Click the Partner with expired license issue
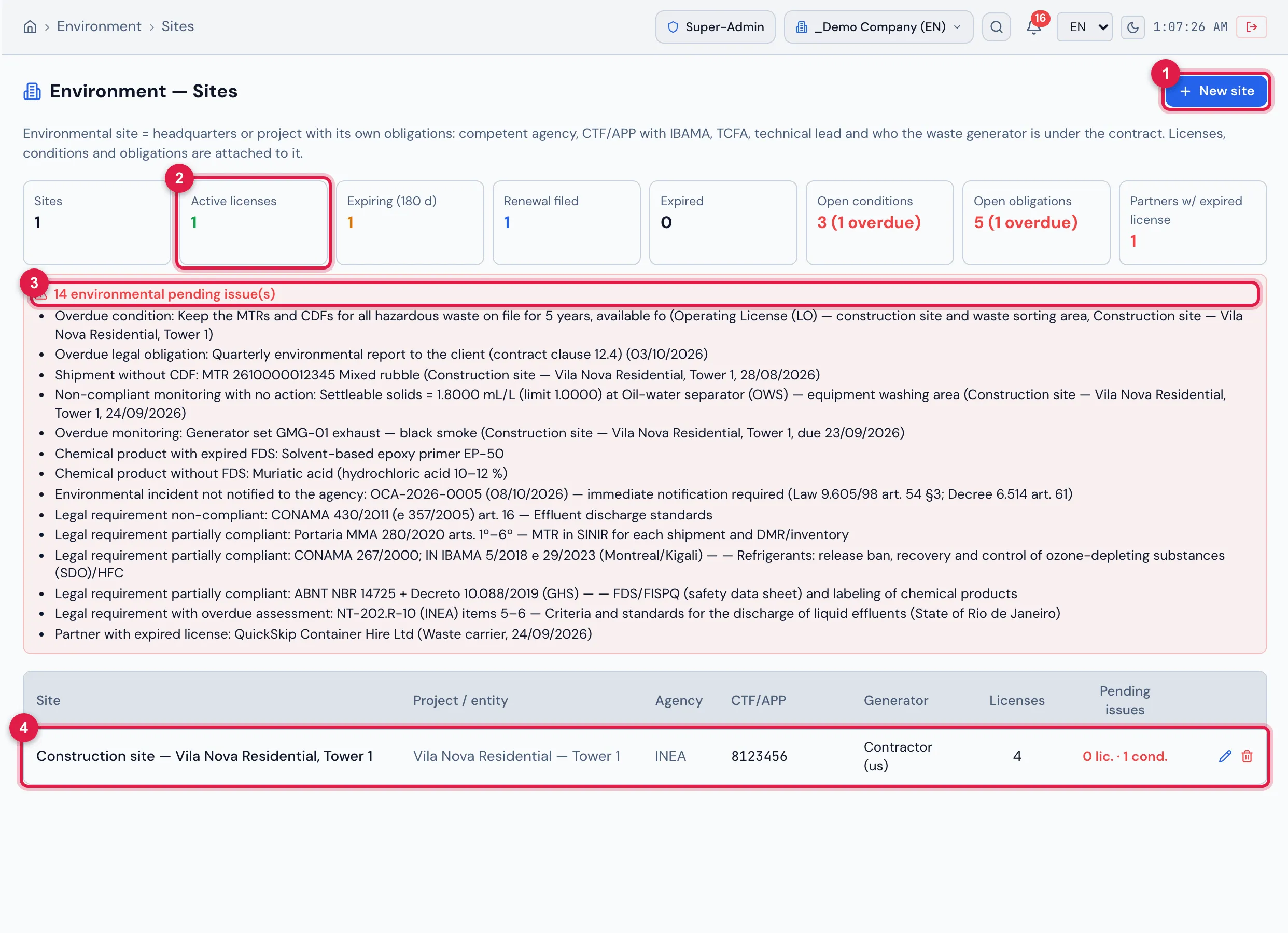 click(x=323, y=634)
